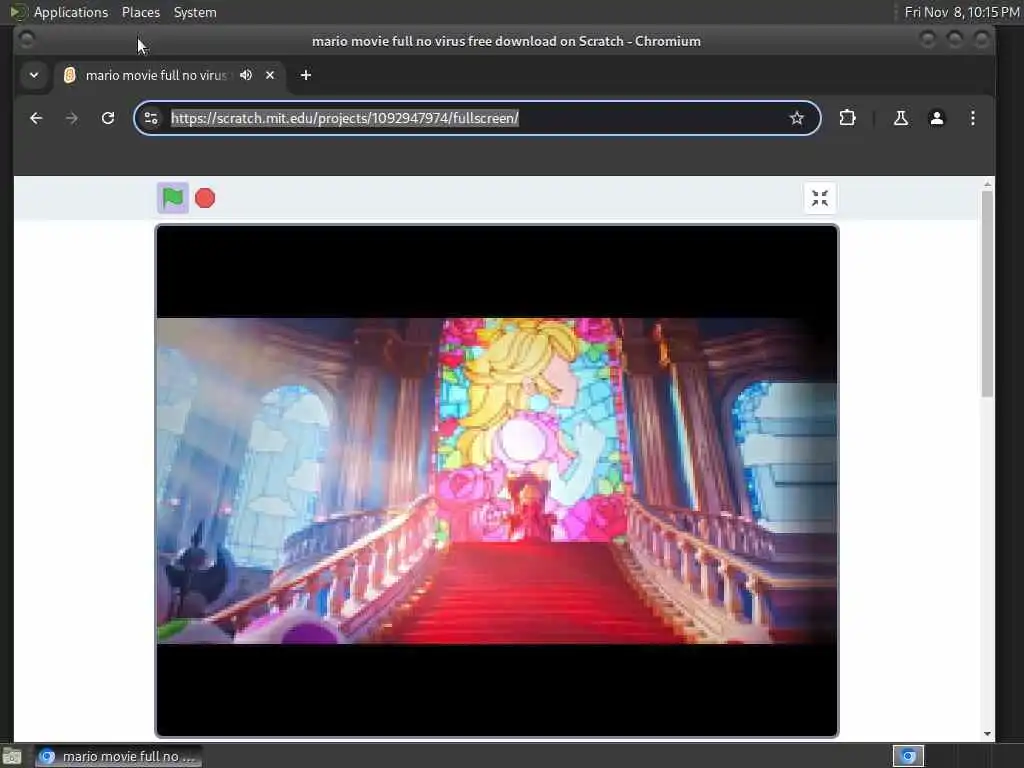The image size is (1024, 768).
Task: Go back to the previous page
Action: point(36,118)
